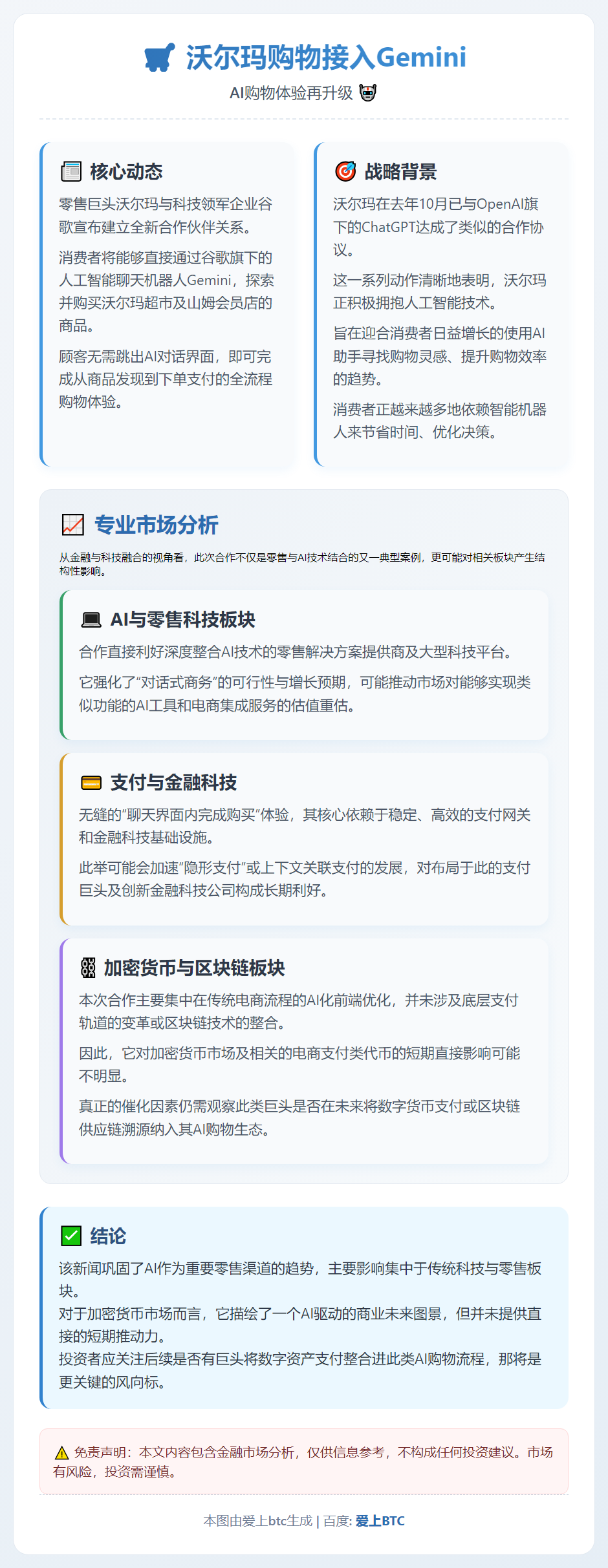
Task: Select the AI与零售科技板块 heading
Action: coord(183,620)
